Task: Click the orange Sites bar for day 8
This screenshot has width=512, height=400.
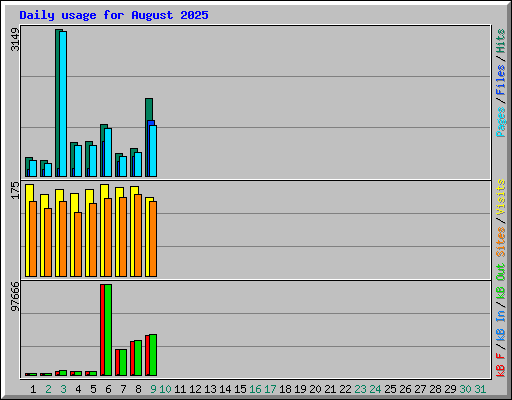Action: (138, 235)
